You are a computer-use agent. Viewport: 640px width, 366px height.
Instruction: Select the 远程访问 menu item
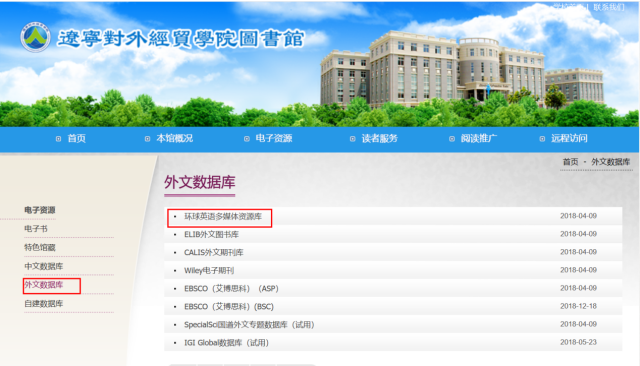[x=569, y=139]
